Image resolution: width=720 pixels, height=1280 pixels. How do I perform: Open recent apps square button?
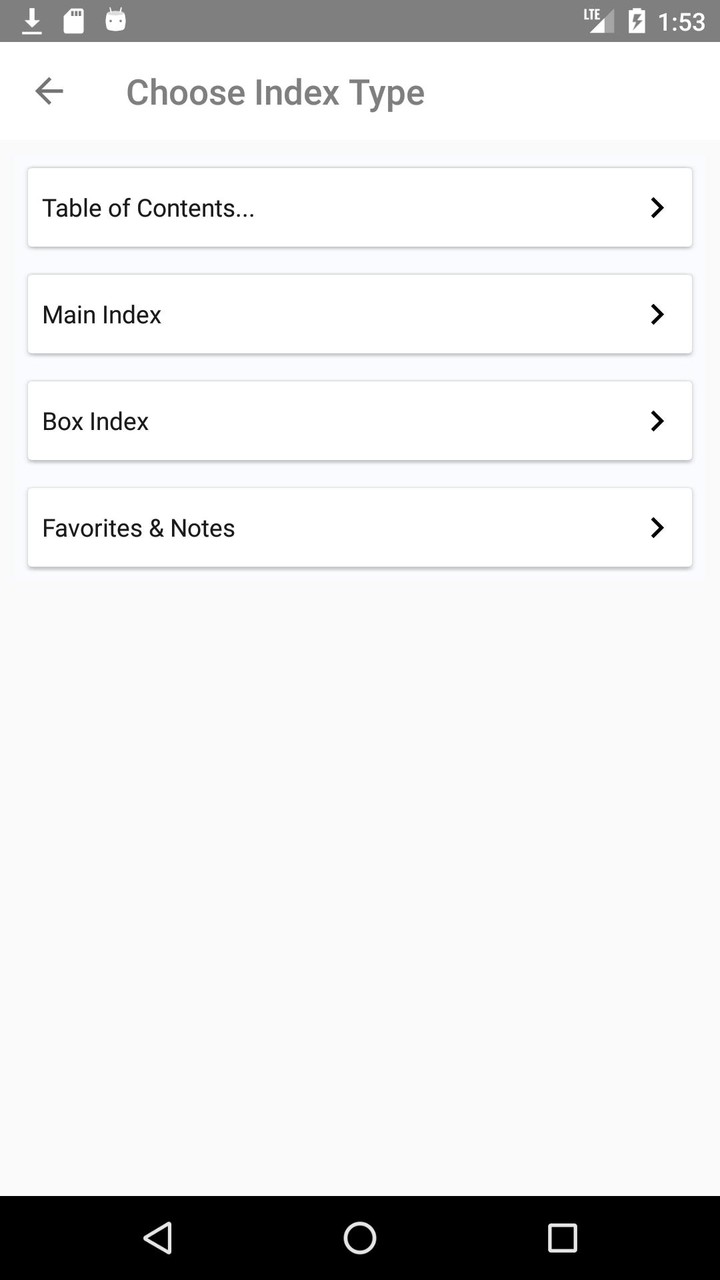pos(562,1238)
